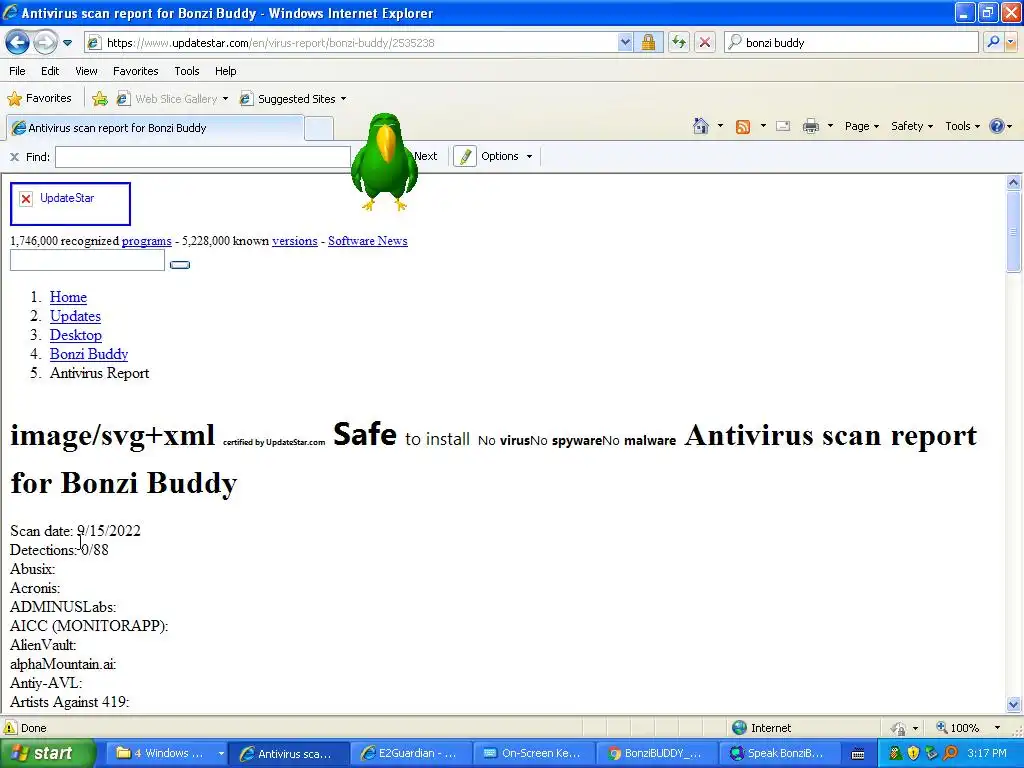Viewport: 1024px width, 768px height.
Task: Open the View menu
Action: 86,71
